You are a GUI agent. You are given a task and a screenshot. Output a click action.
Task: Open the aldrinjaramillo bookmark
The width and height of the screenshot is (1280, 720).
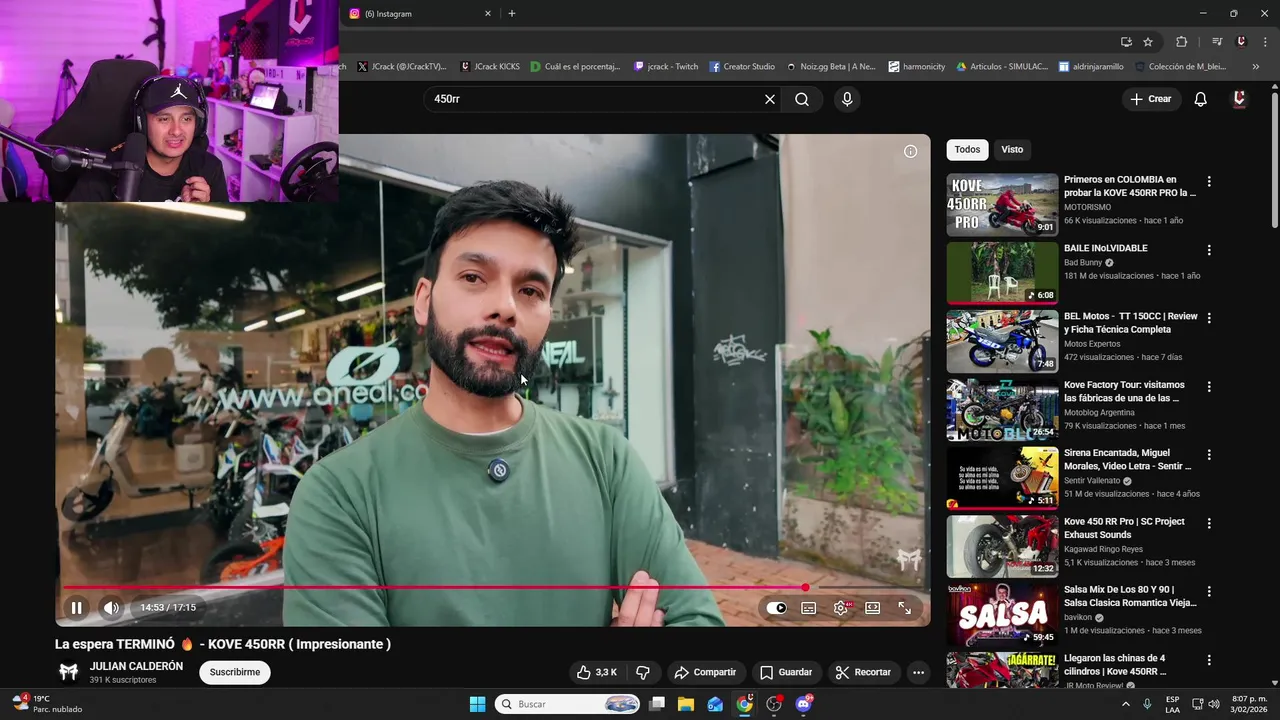(x=1091, y=67)
